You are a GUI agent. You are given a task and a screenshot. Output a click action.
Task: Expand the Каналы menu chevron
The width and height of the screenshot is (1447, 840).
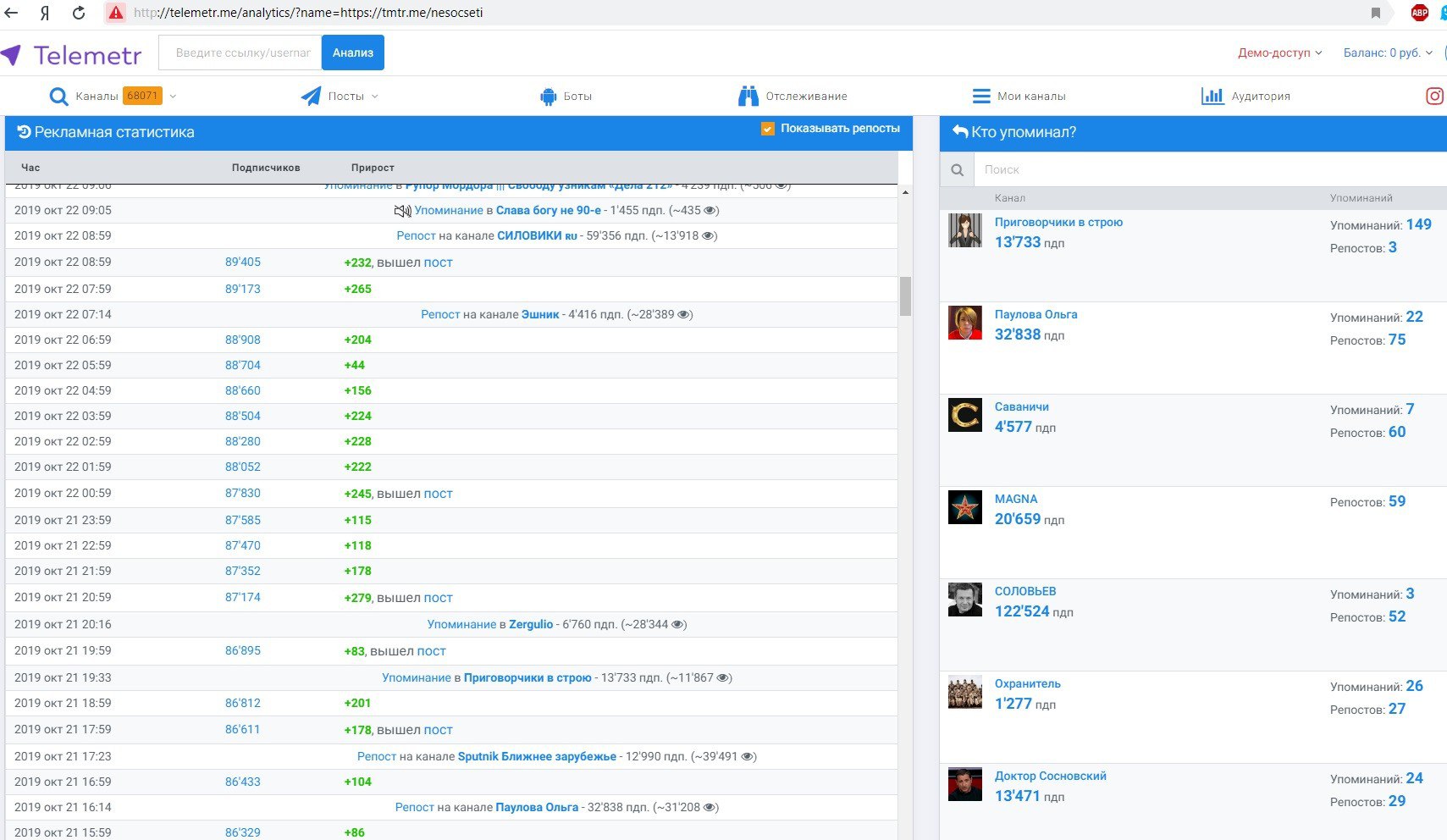pos(173,96)
